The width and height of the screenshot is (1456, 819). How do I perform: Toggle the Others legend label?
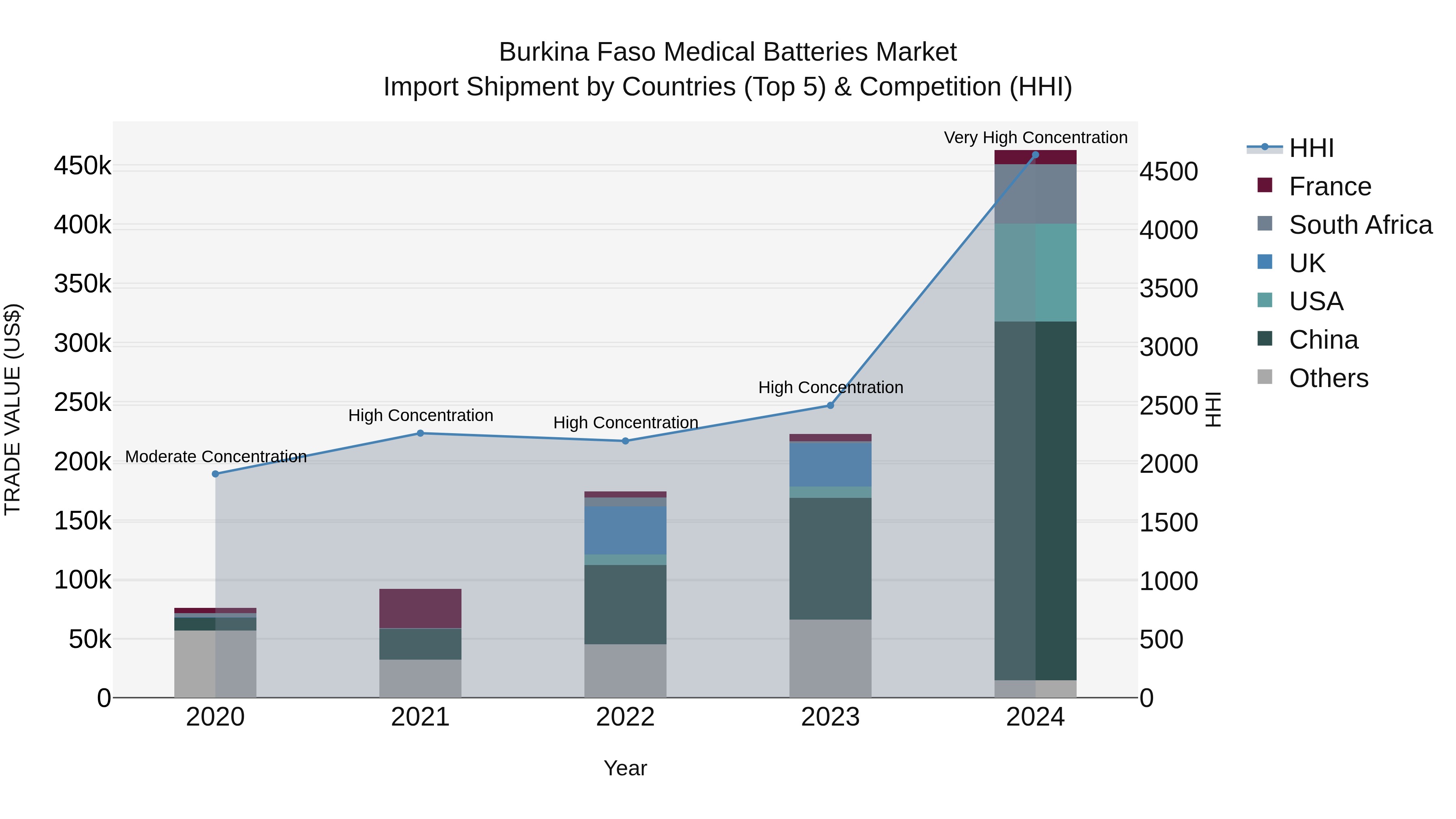point(1329,378)
